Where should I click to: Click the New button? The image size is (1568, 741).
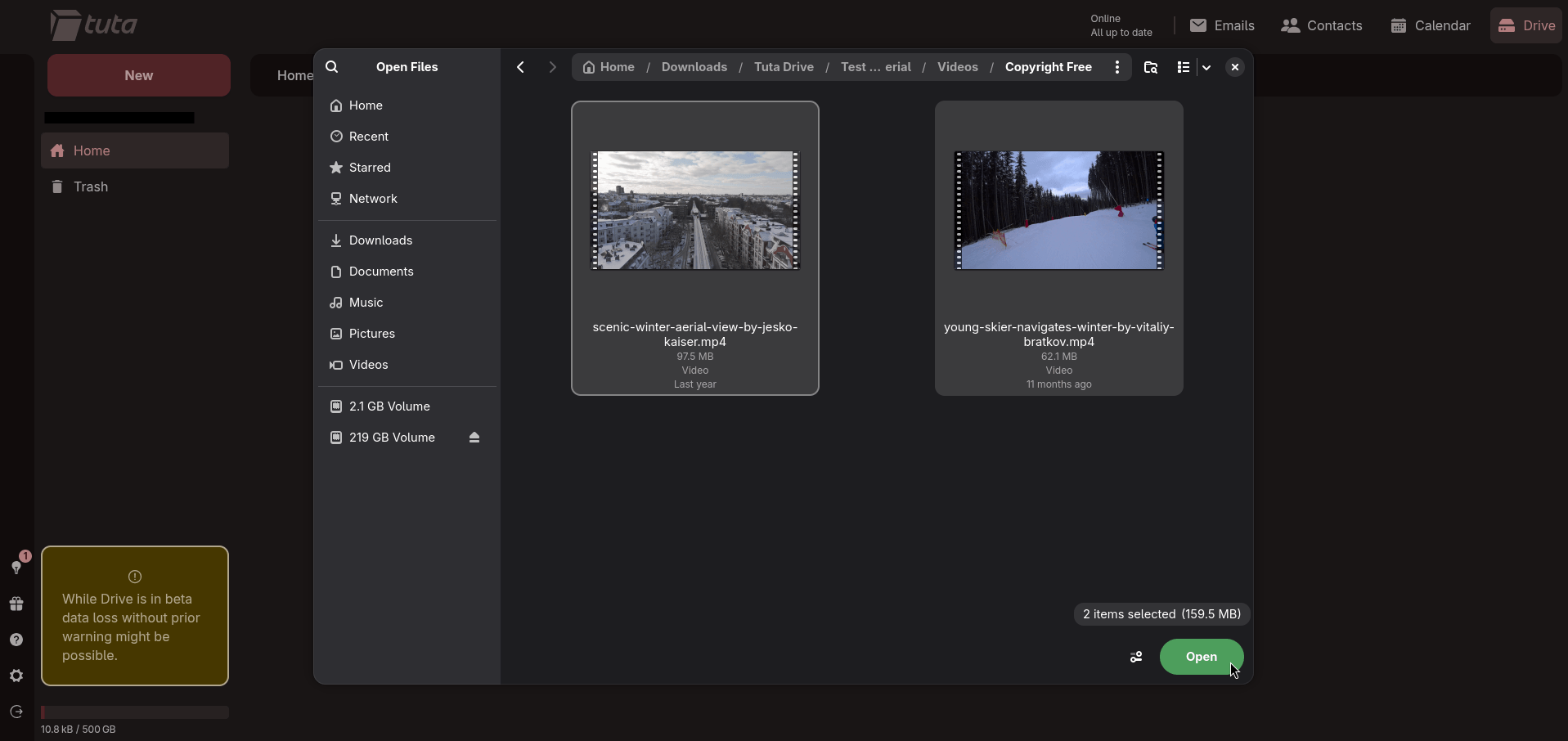point(139,75)
